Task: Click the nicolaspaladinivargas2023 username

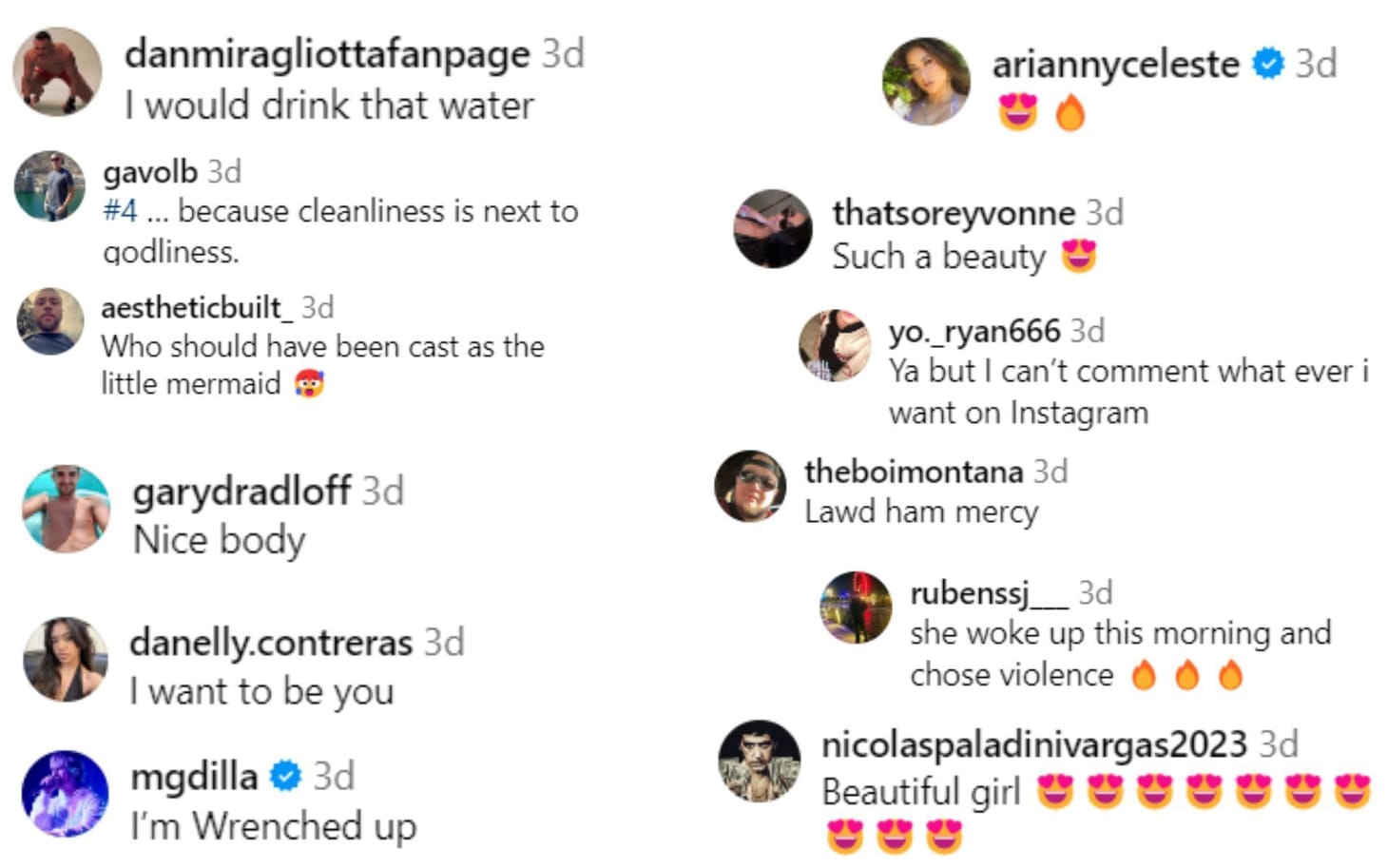Action: coord(1033,744)
